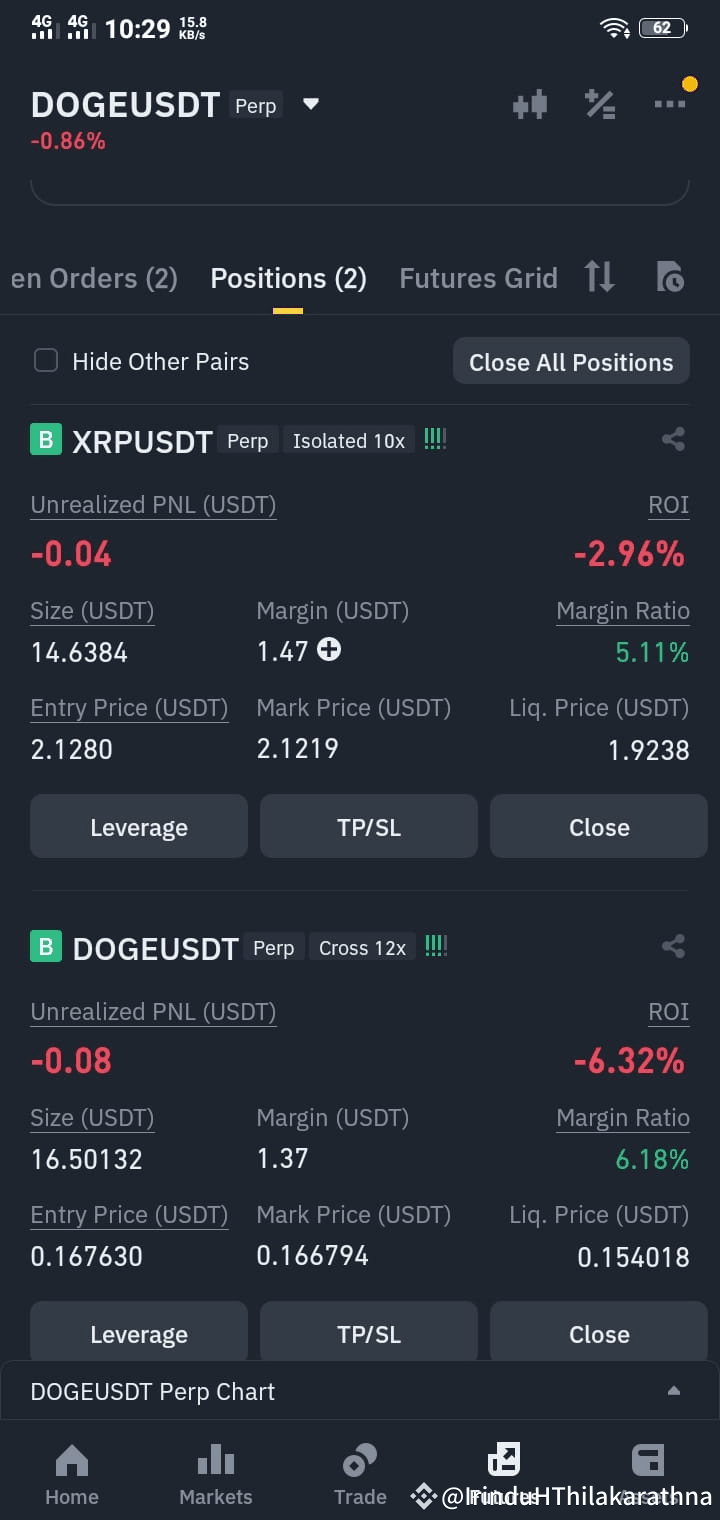Open the fee calculator percent icon

600,104
